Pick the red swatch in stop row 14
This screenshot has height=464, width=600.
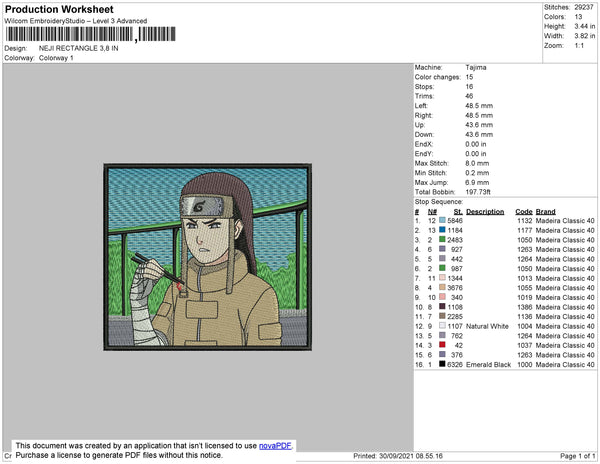(442, 345)
